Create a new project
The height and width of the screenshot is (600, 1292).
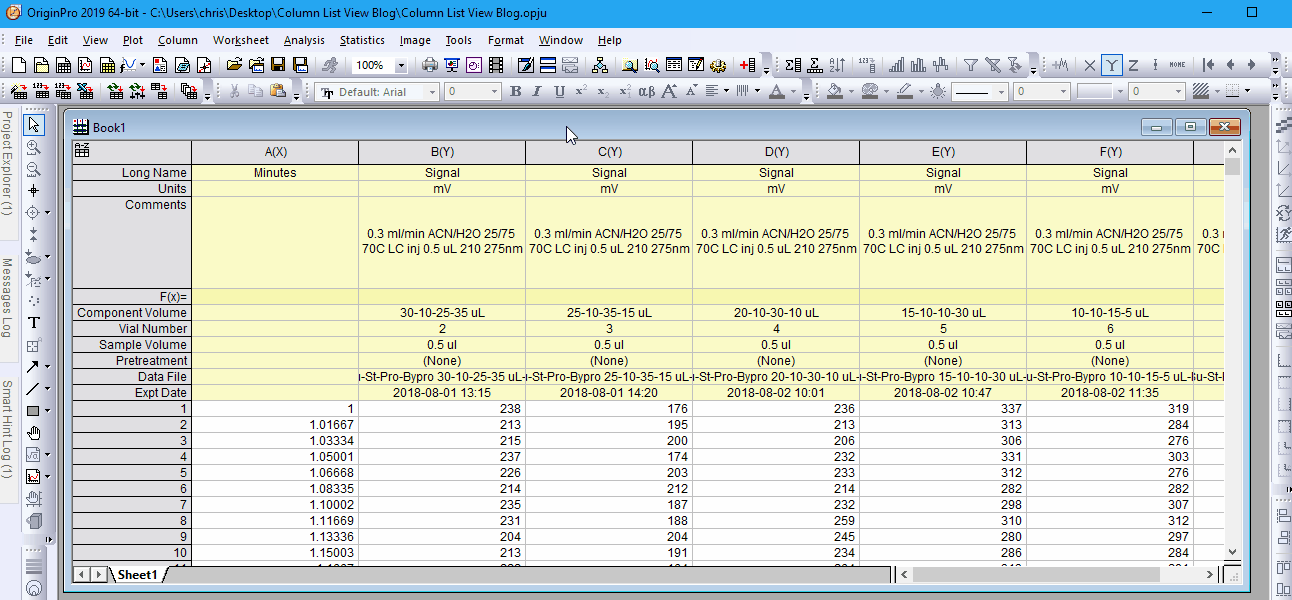[20, 65]
